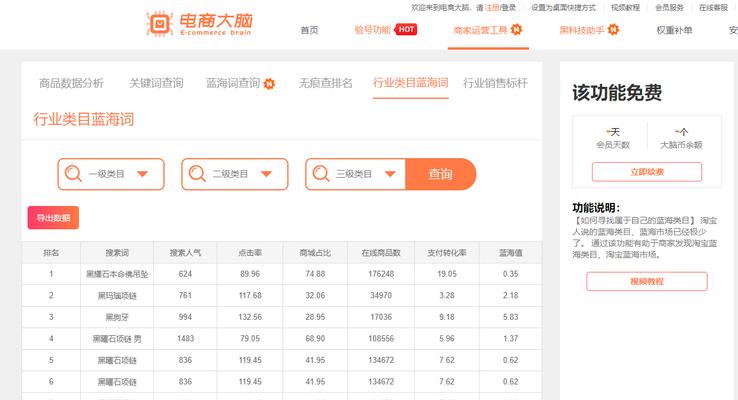The height and width of the screenshot is (400, 738).
Task: Click the 支付转化率 column header
Action: (447, 253)
